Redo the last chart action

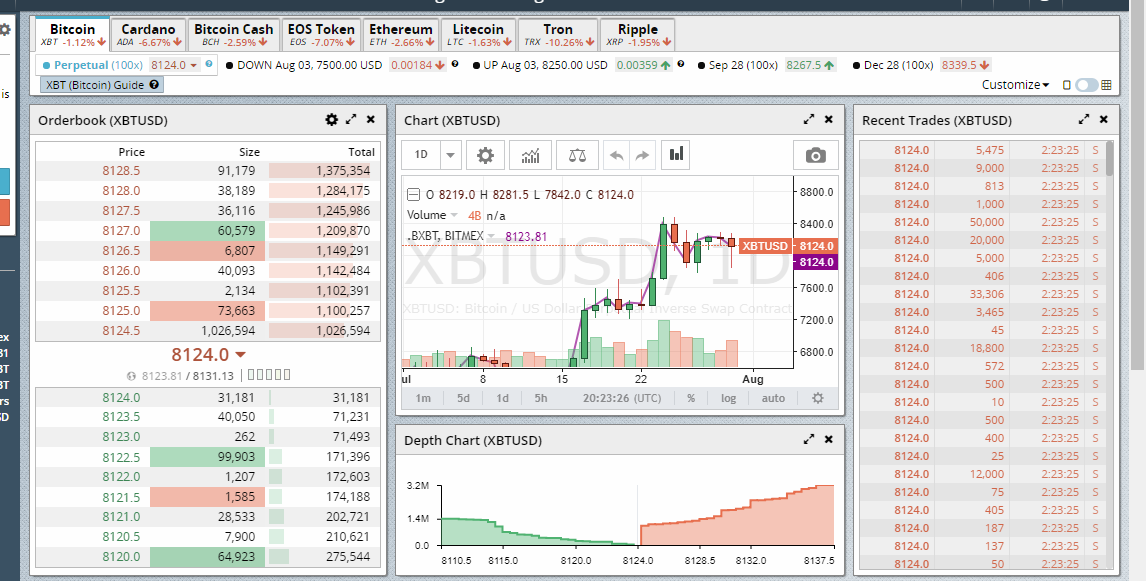tap(641, 155)
